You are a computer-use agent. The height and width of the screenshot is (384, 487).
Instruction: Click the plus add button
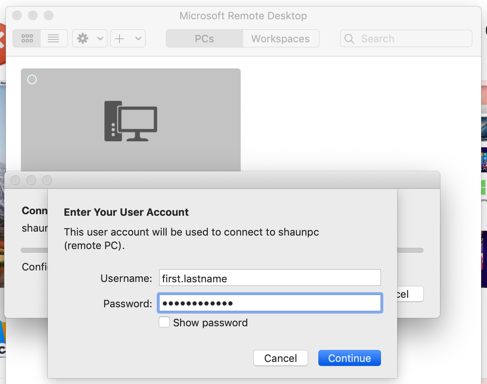point(120,38)
